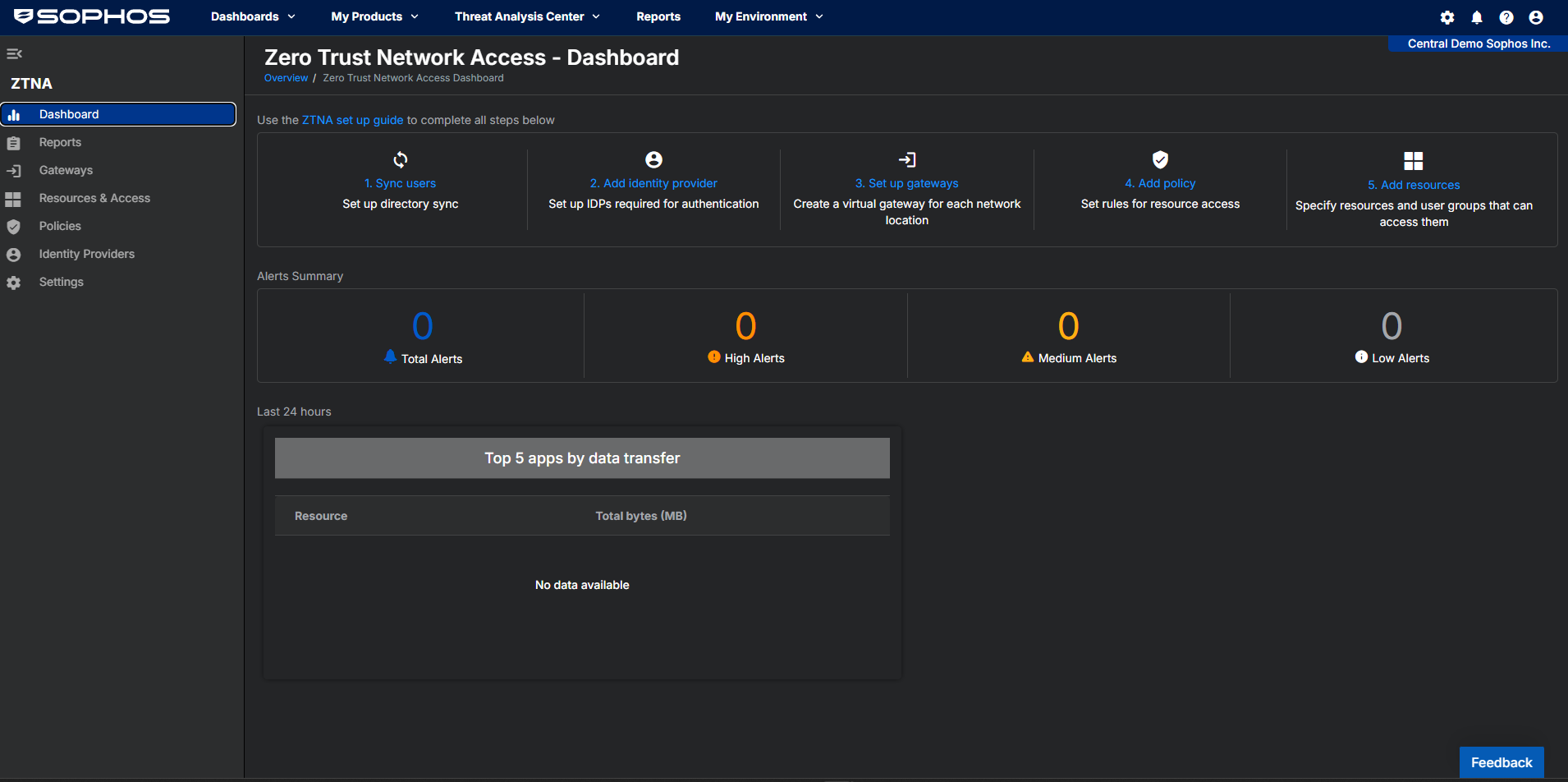Click the Settings gear icon in sidebar
Screen dimensions: 1568x782
pyautogui.click(x=14, y=283)
